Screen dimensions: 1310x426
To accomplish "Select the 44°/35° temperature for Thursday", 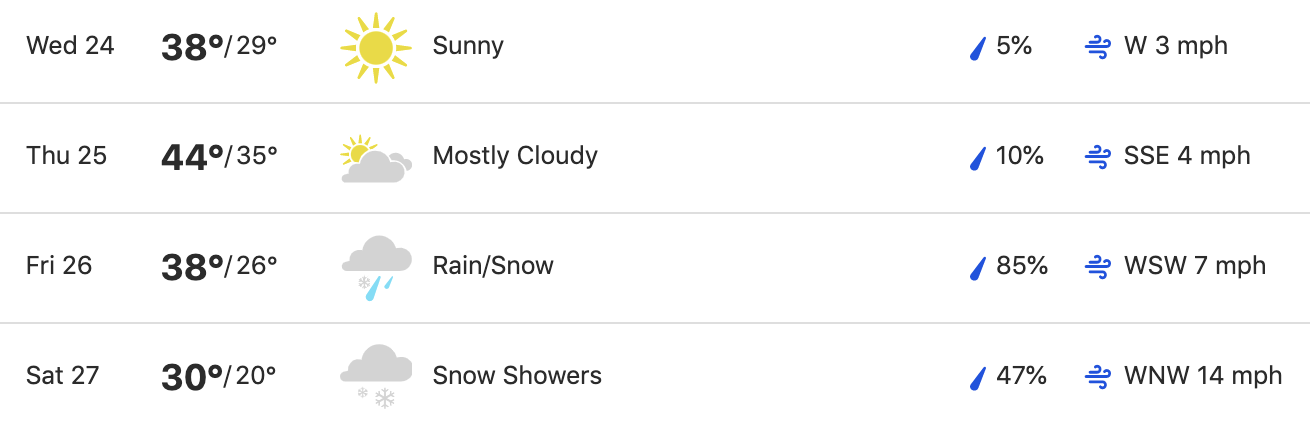I will (219, 157).
